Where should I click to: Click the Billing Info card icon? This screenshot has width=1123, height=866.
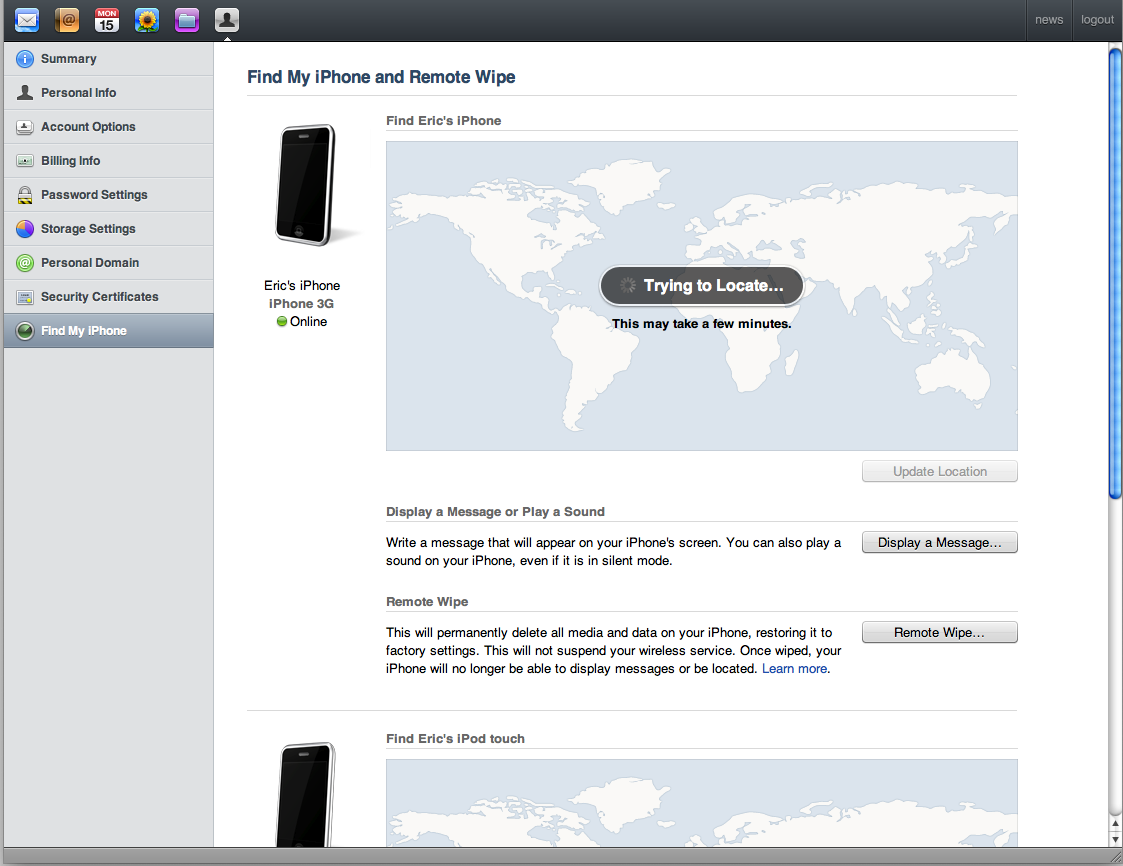24,160
